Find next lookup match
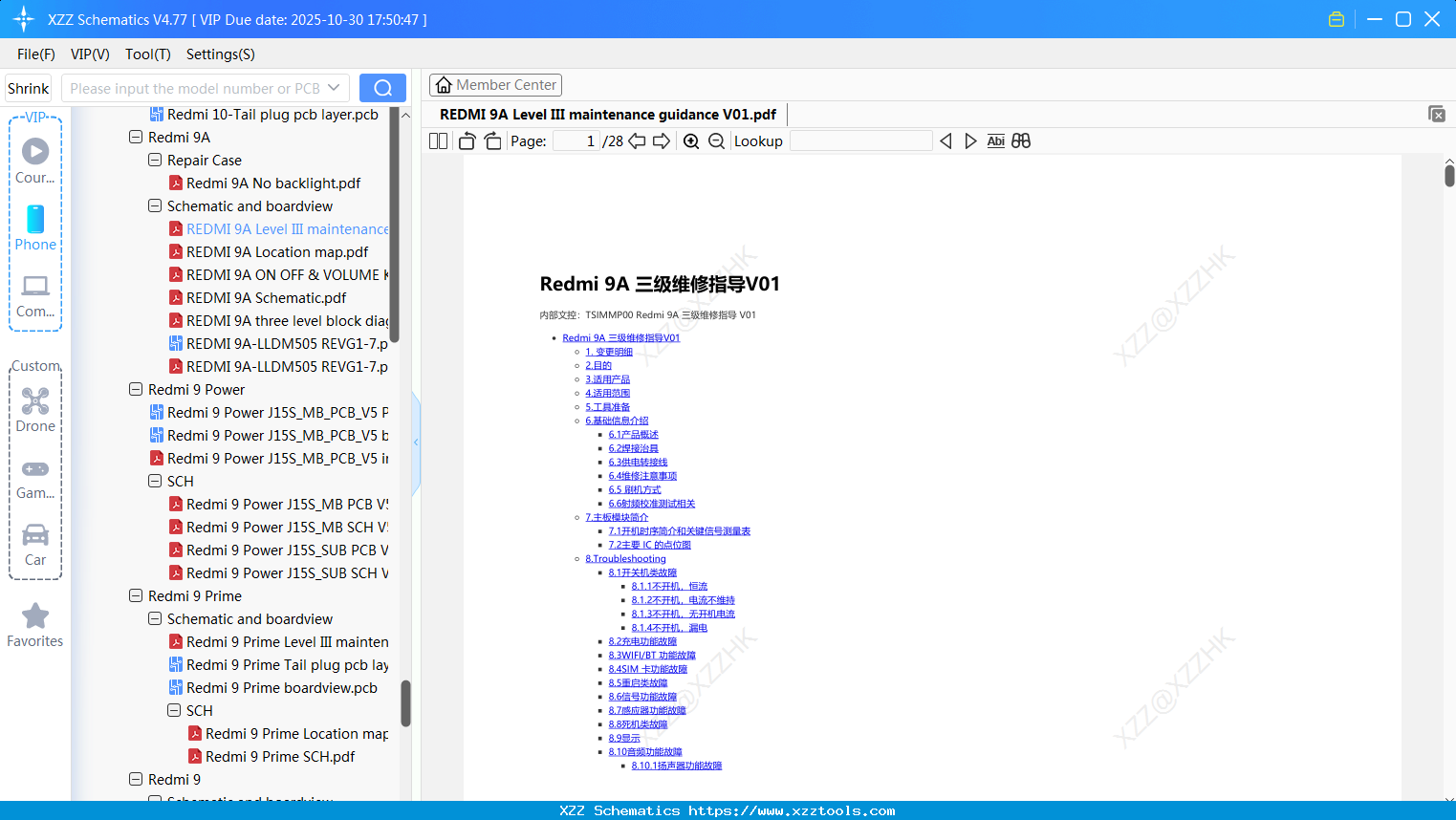The width and height of the screenshot is (1456, 820). pyautogui.click(x=970, y=141)
